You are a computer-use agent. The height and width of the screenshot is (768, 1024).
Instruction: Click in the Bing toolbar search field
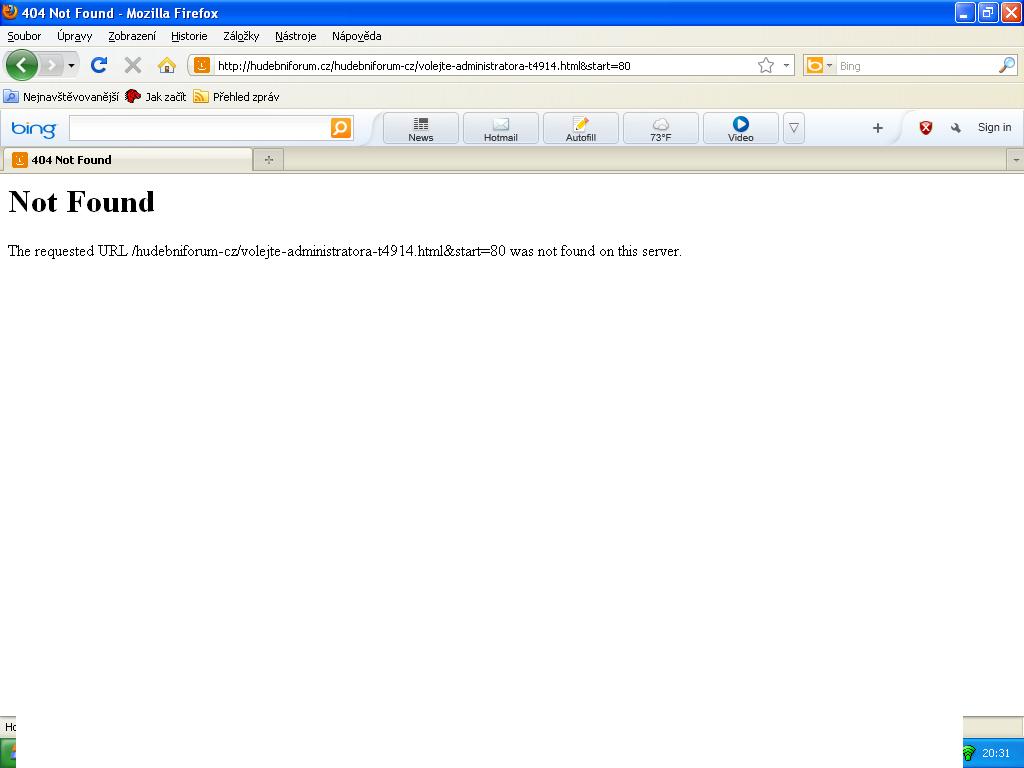pyautogui.click(x=198, y=128)
